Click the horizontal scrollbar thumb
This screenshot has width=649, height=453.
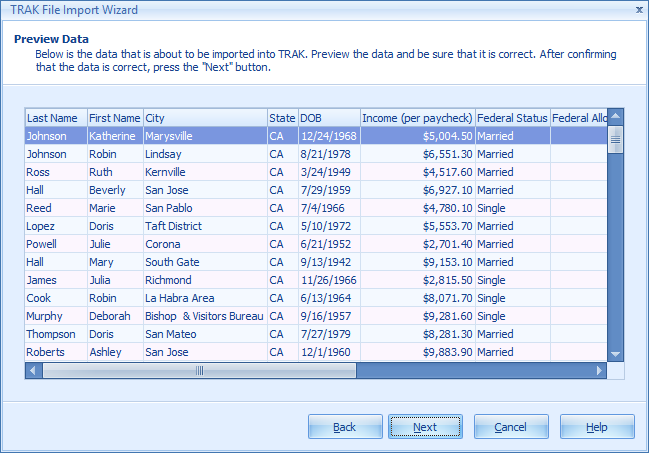200,370
